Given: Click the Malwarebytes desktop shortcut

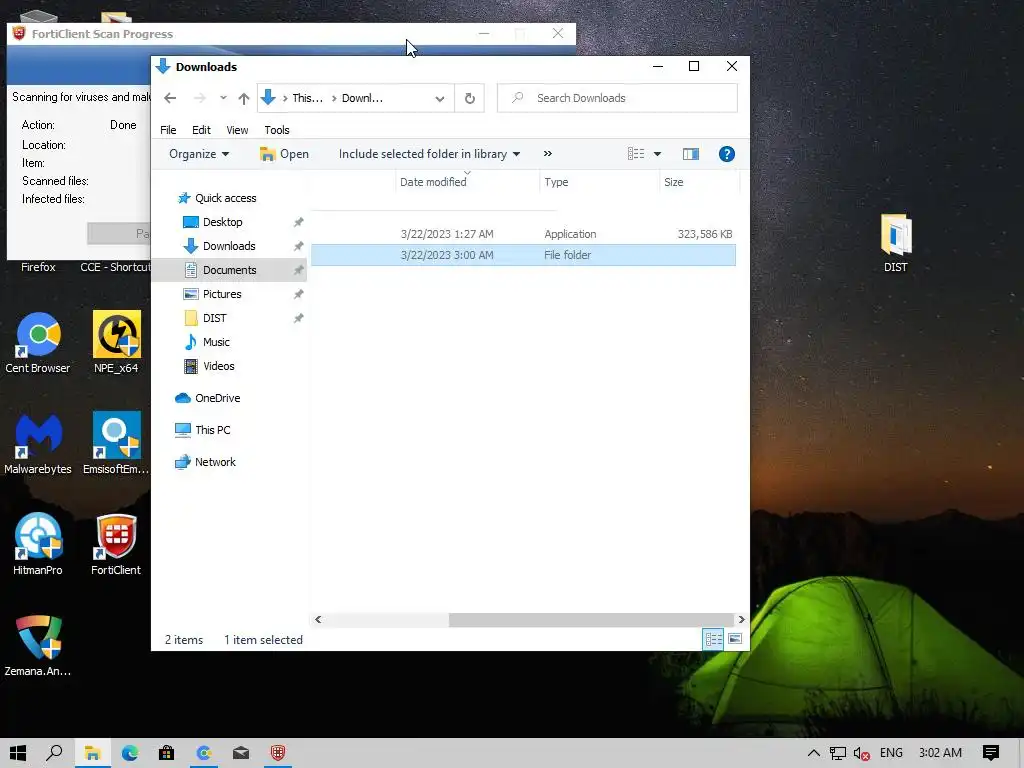Looking at the screenshot, I should pos(38,444).
